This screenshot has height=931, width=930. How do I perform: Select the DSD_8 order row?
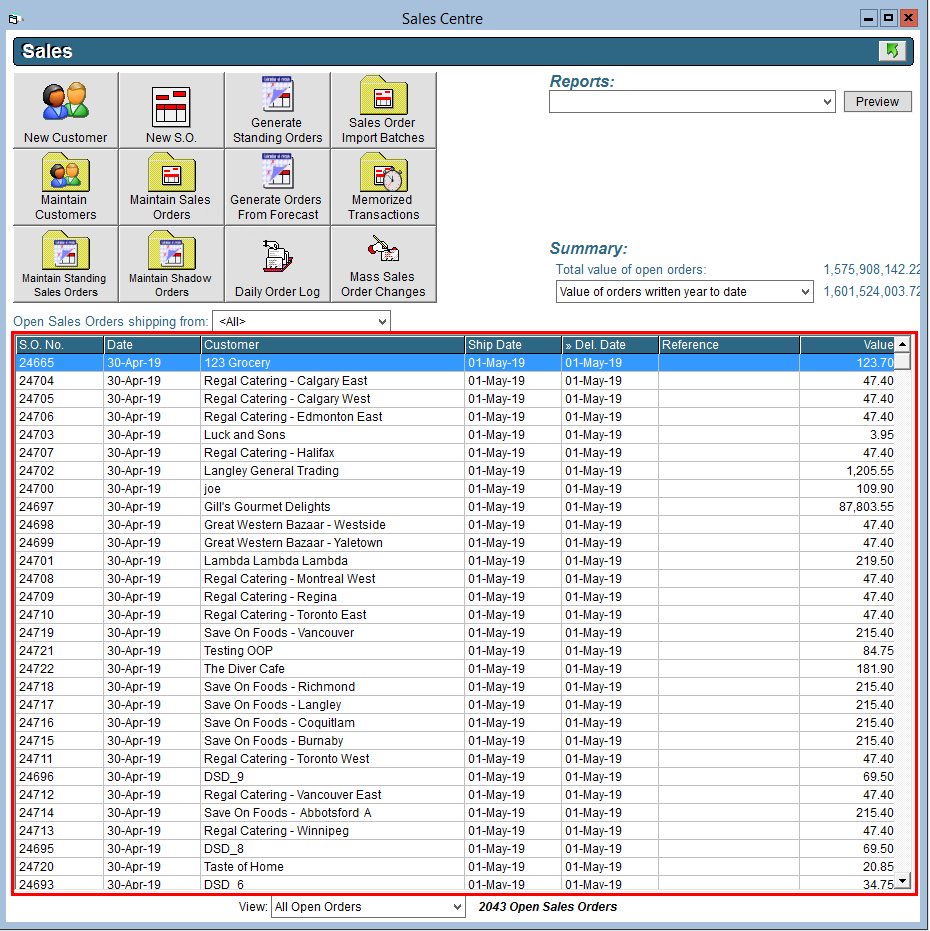pyautogui.click(x=455, y=849)
